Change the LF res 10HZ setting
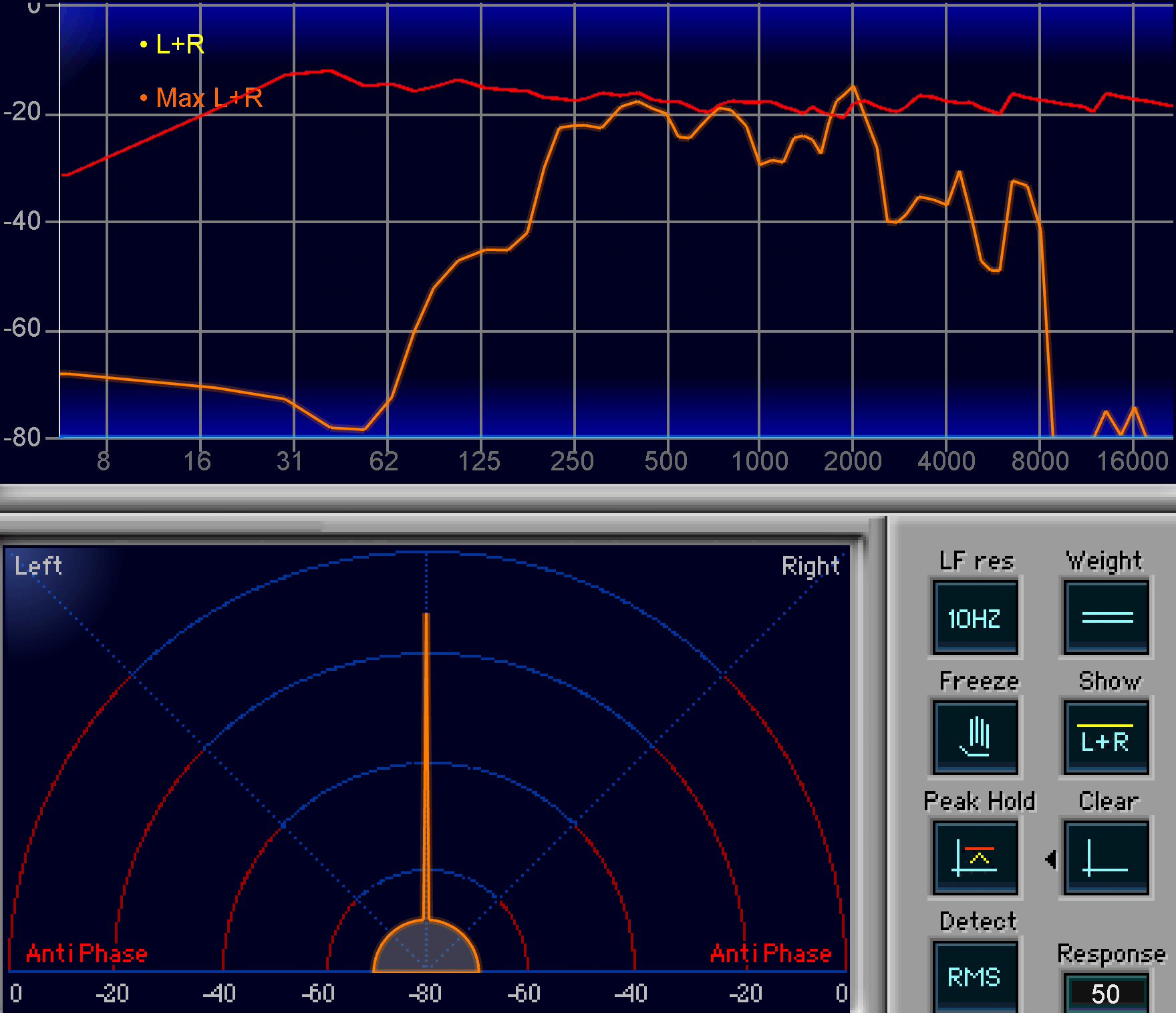Image resolution: width=1176 pixels, height=1013 pixels. (976, 617)
